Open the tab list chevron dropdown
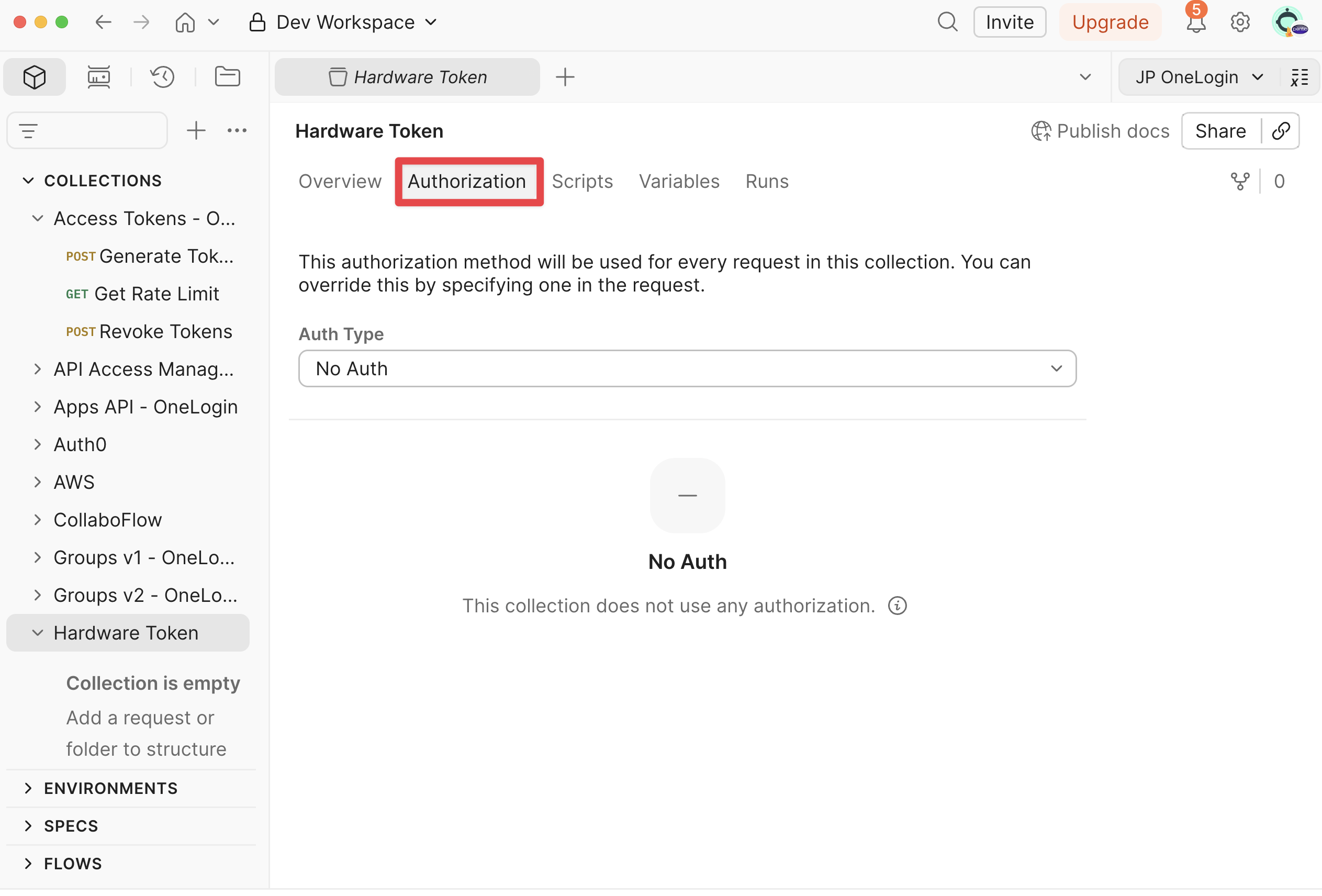 pos(1085,77)
